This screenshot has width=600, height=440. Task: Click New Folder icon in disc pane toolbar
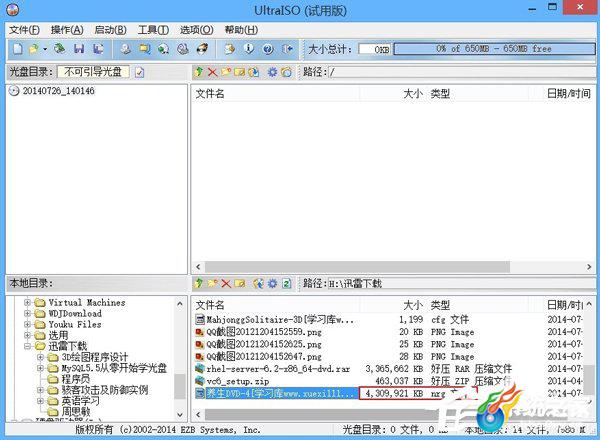click(226, 72)
